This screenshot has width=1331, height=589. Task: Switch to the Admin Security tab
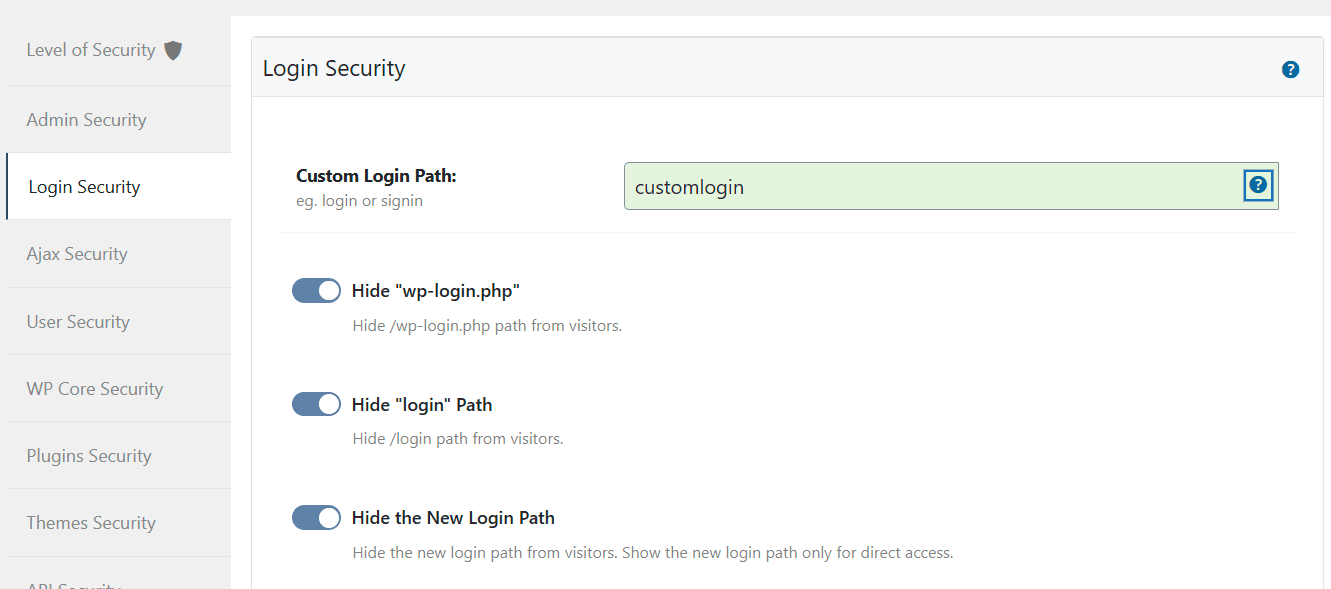point(87,120)
